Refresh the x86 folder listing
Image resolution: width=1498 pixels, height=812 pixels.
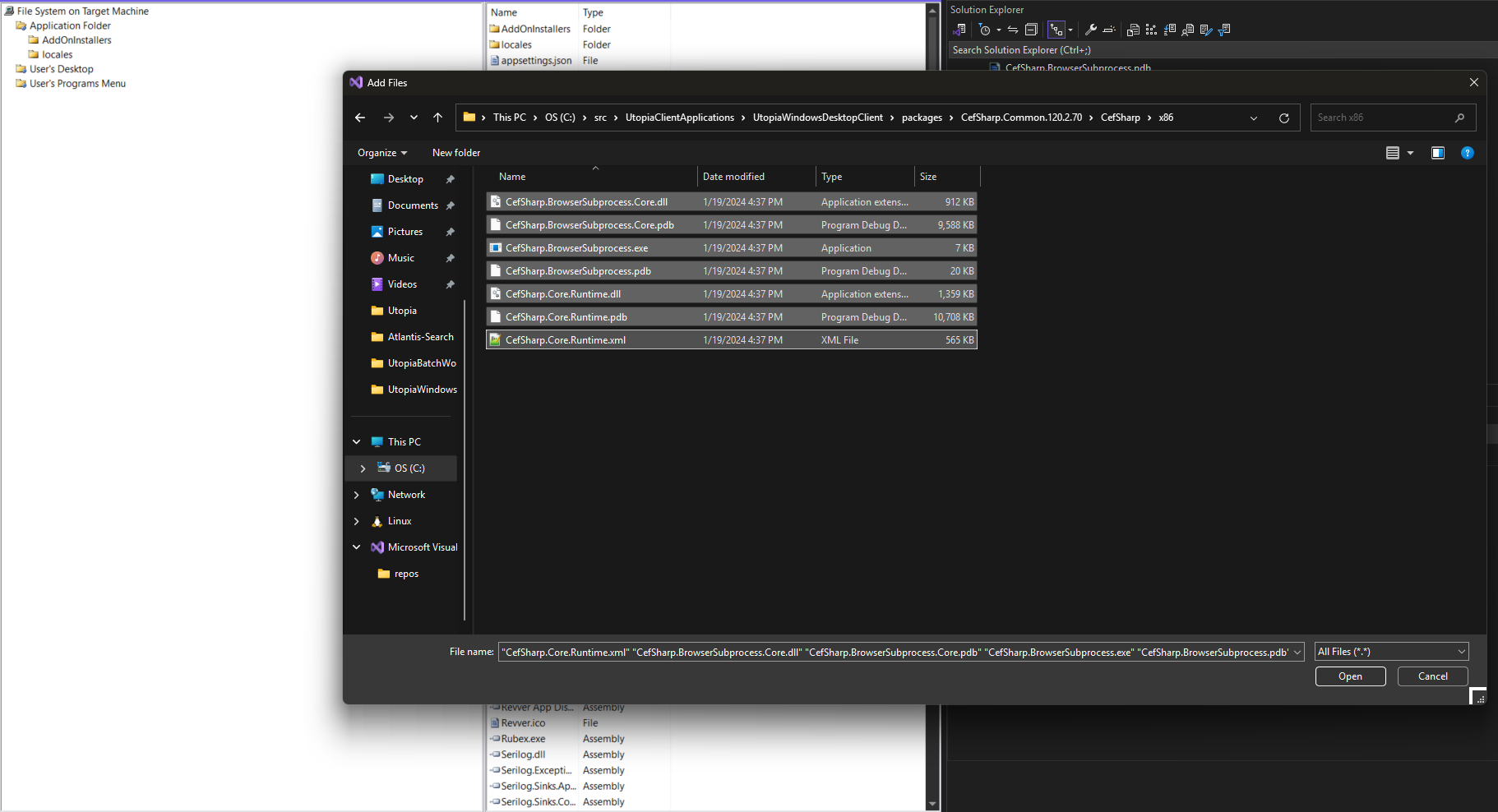click(x=1283, y=118)
